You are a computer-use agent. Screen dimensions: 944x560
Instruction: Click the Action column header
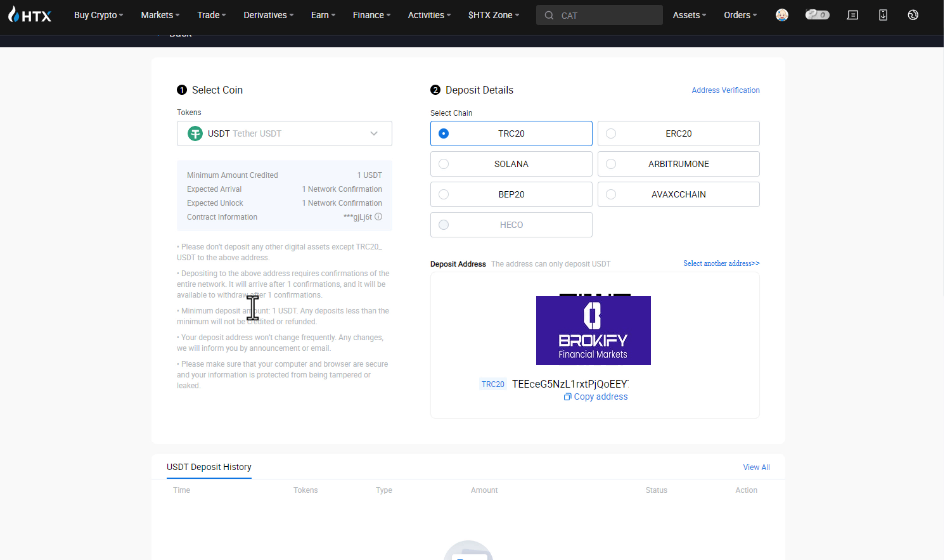click(746, 490)
